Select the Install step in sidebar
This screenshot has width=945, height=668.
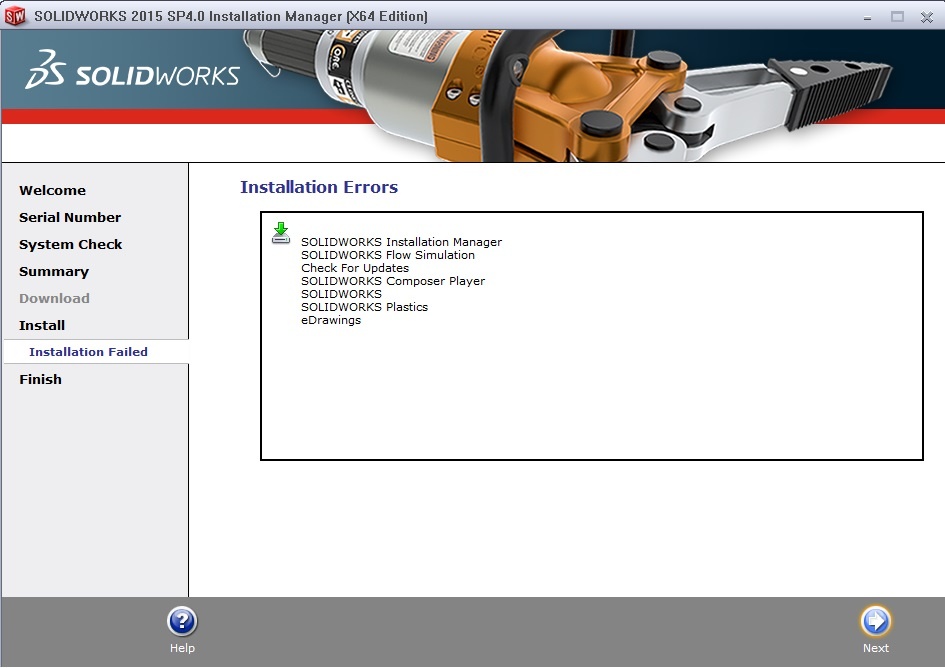click(42, 326)
